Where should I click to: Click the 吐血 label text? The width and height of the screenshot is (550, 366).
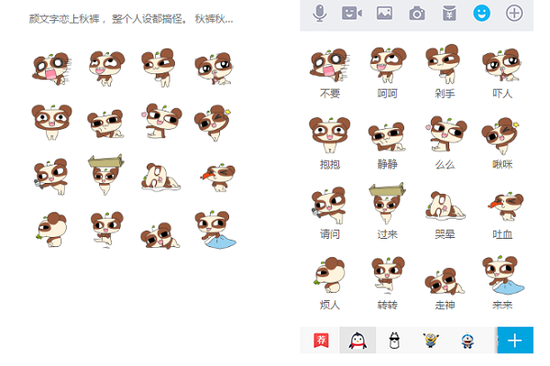[502, 234]
